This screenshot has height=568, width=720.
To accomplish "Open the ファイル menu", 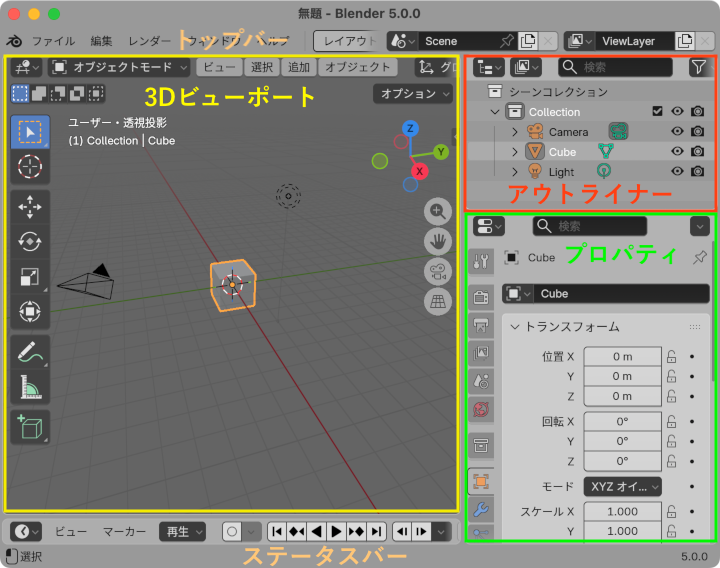I will [x=53, y=41].
